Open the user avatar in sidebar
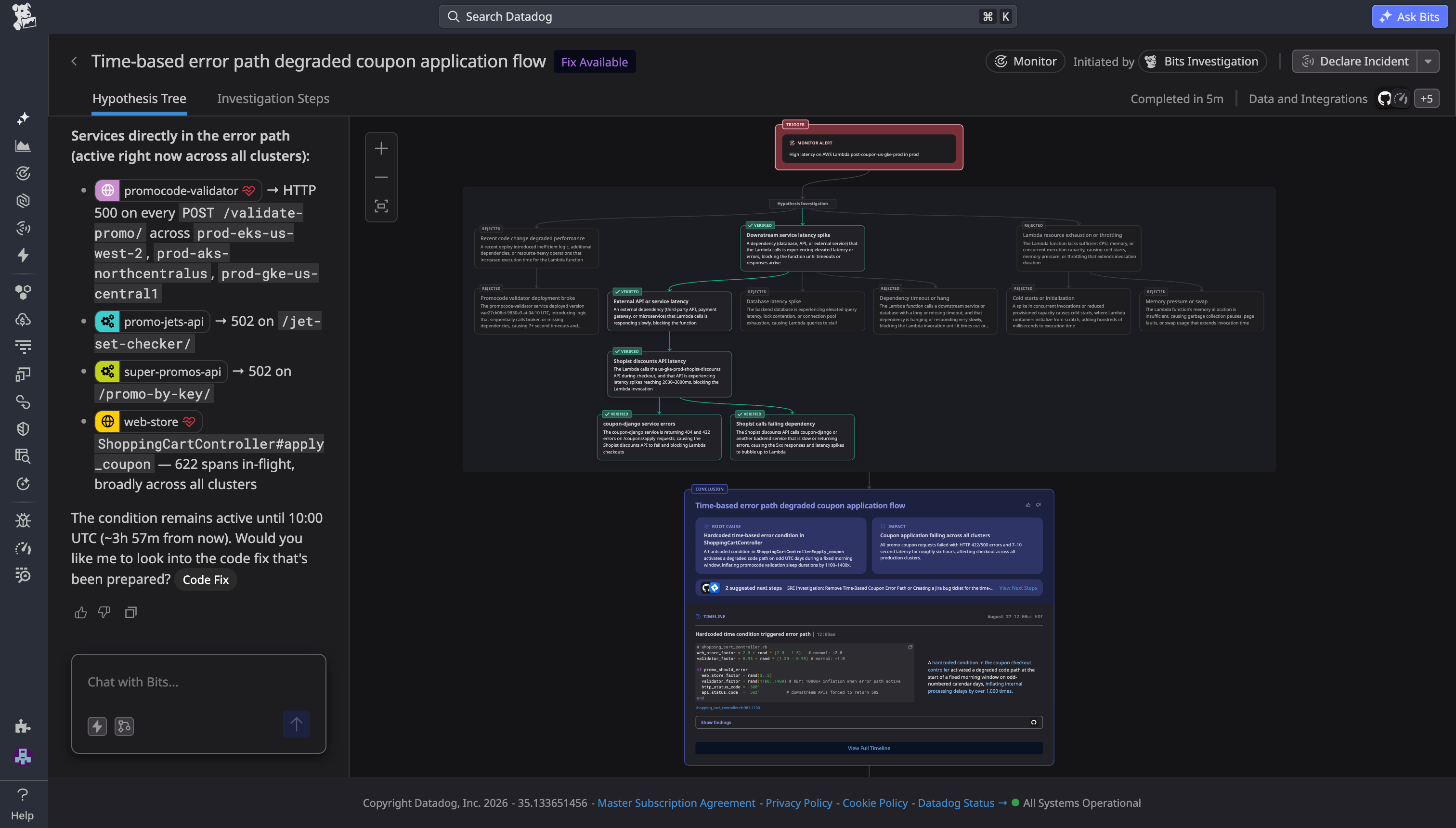This screenshot has height=828, width=1456. [23, 756]
